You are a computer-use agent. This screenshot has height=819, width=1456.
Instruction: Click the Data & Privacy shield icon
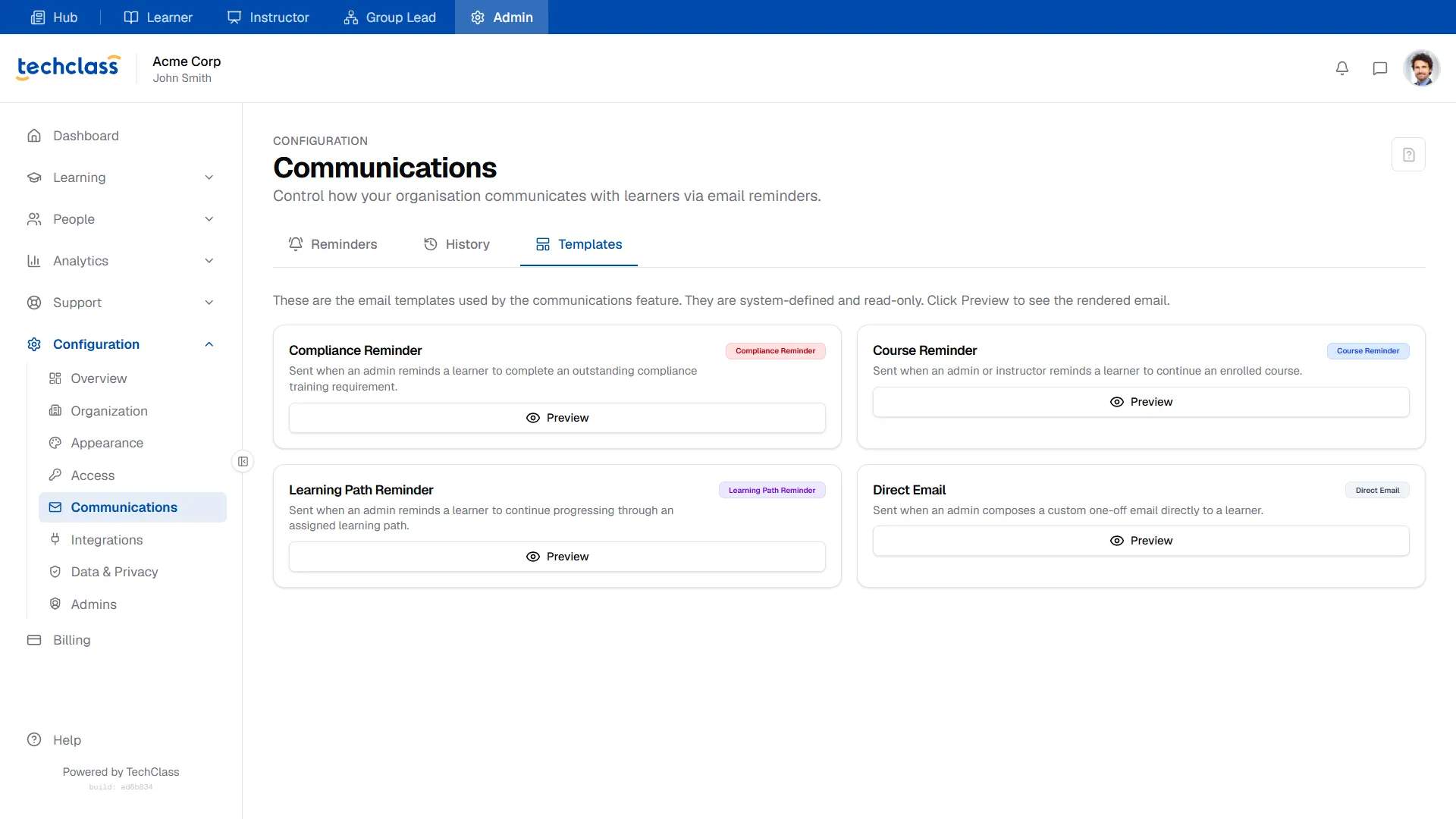click(x=55, y=572)
